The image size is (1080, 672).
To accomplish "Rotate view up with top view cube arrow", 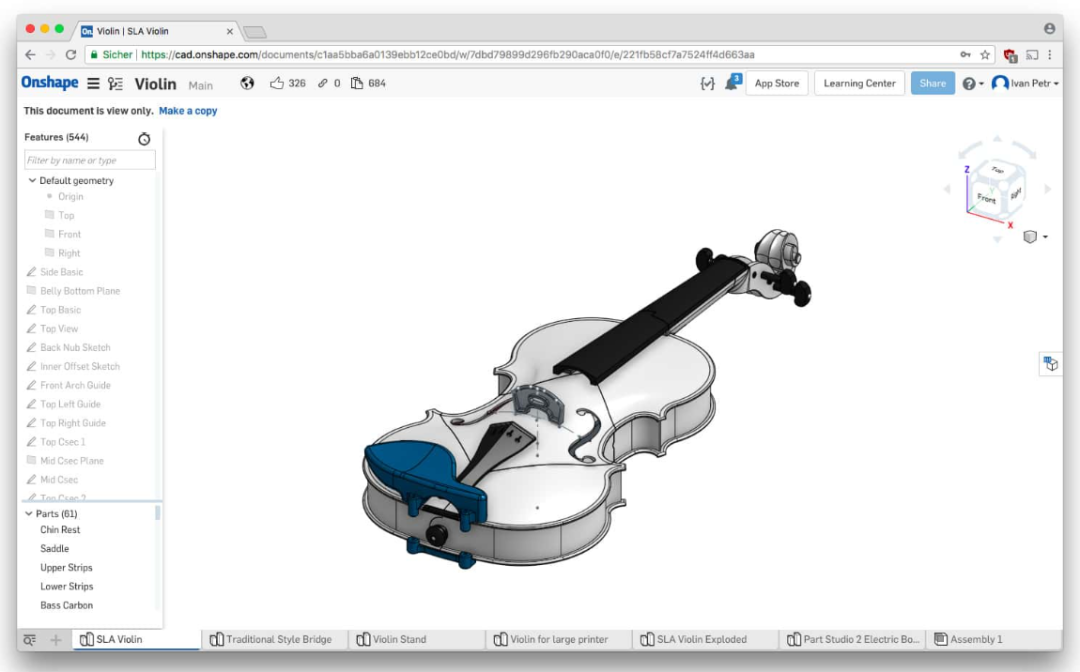I will [x=997, y=139].
